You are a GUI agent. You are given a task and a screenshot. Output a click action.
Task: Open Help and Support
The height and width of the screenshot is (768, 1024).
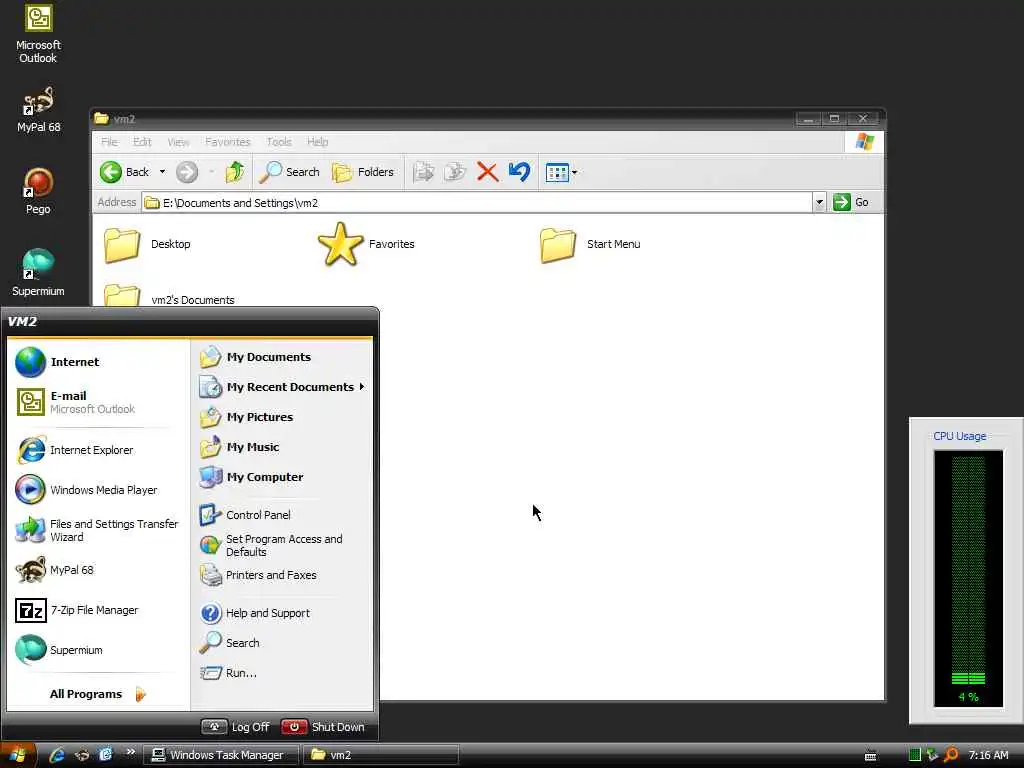[281, 613]
